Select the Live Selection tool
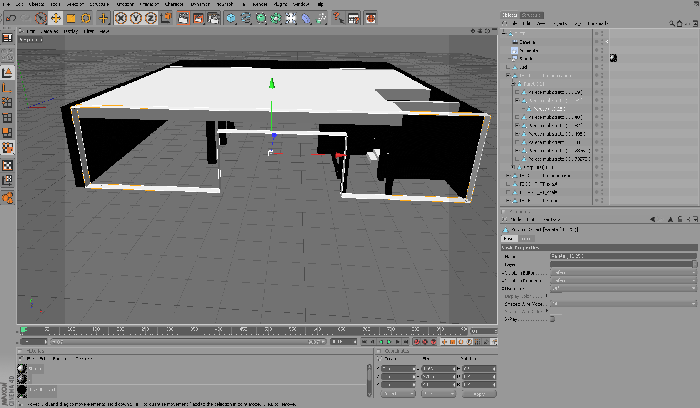This screenshot has height=408, width=700. click(x=41, y=18)
